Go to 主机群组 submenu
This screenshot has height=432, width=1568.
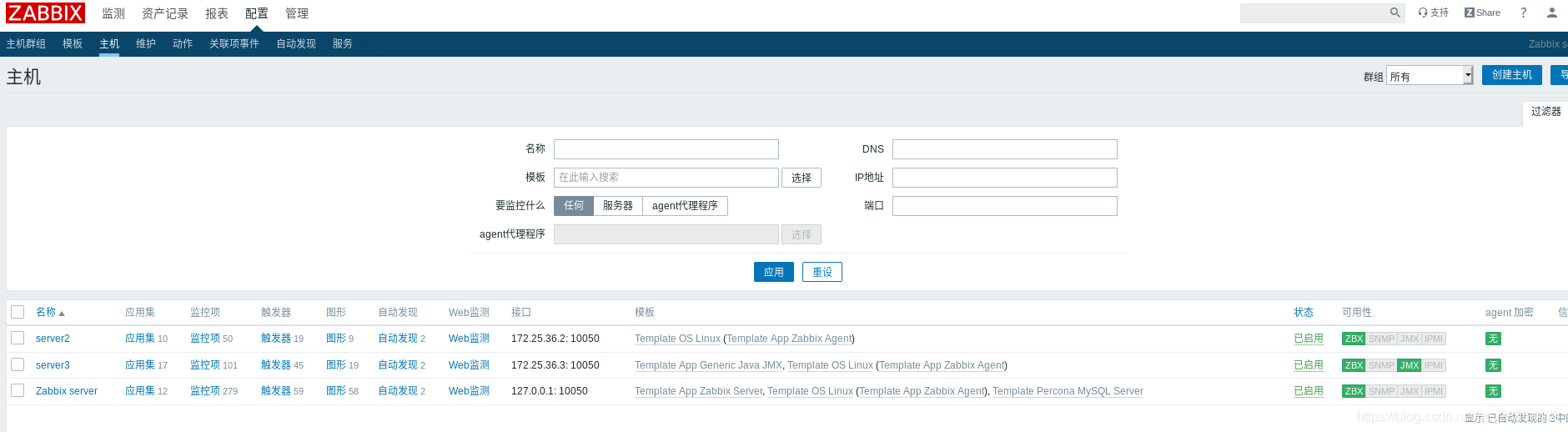(26, 44)
